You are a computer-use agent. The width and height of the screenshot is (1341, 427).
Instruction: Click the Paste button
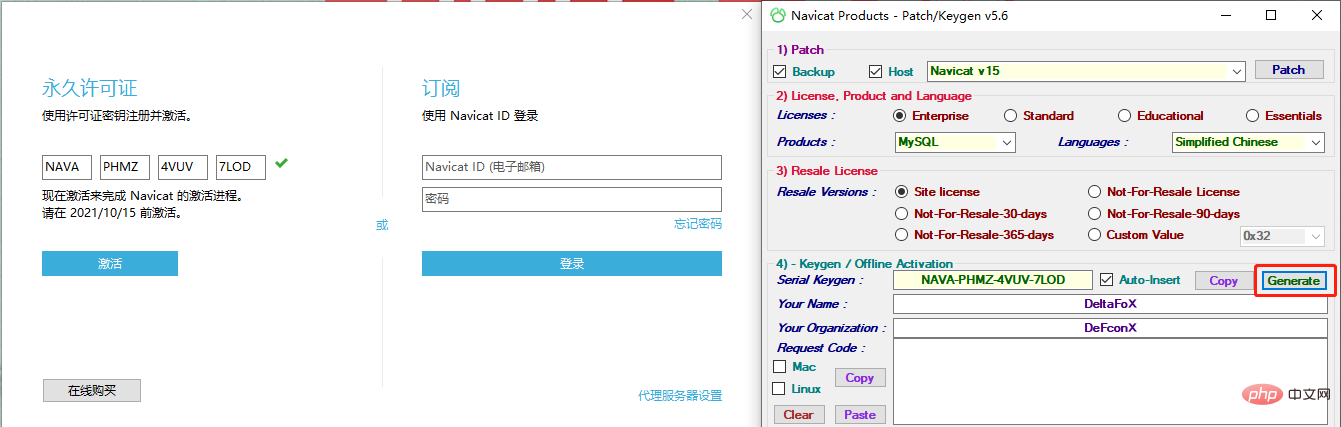pyautogui.click(x=859, y=415)
